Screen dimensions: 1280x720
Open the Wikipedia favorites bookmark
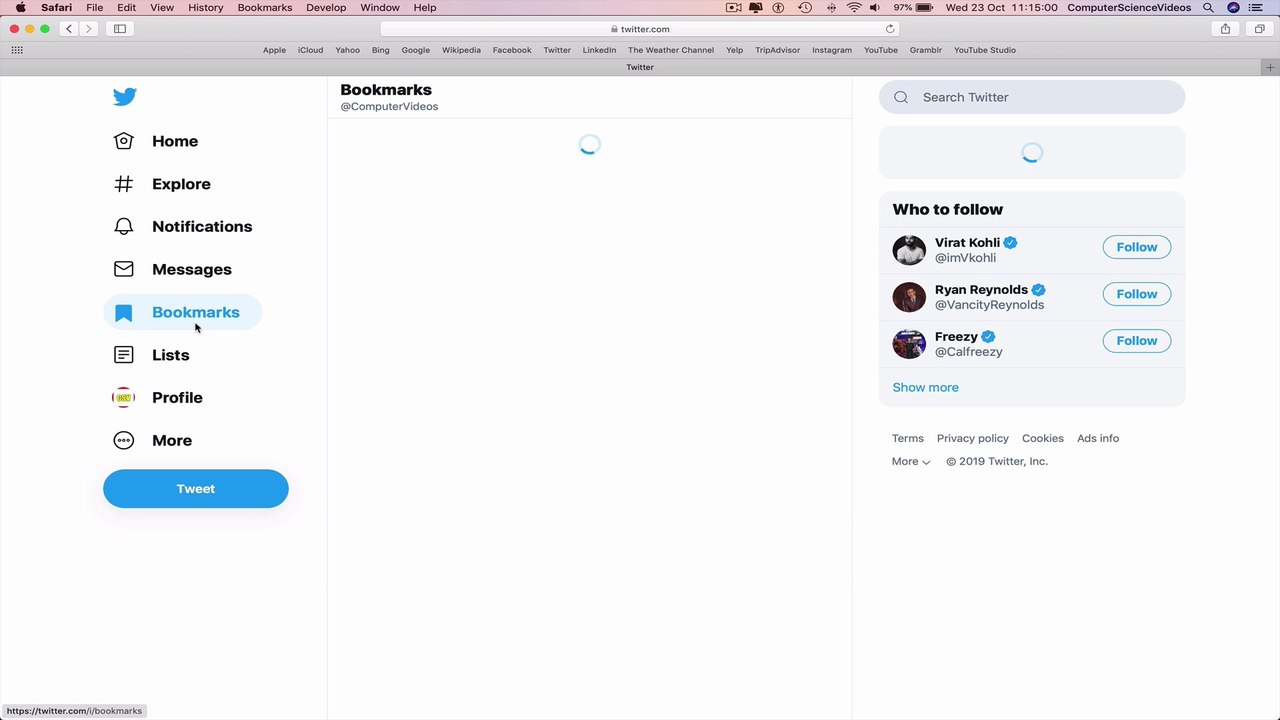tap(461, 50)
